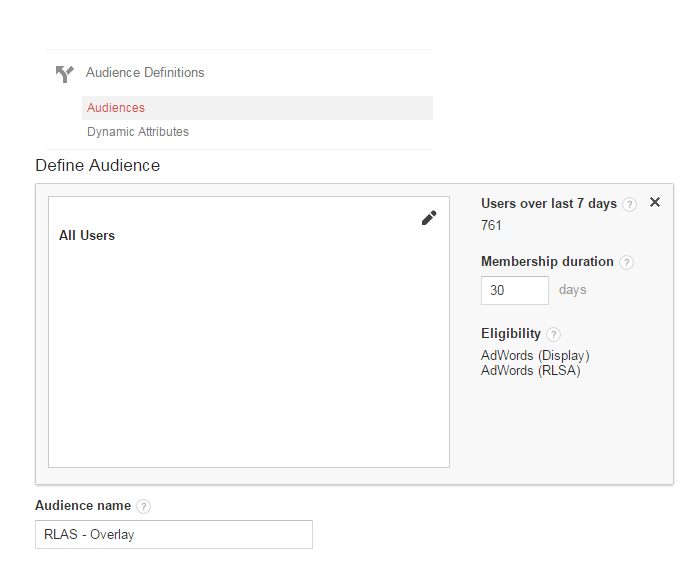The image size is (688, 565).
Task: Select the All Users audience box
Action: pos(249,332)
